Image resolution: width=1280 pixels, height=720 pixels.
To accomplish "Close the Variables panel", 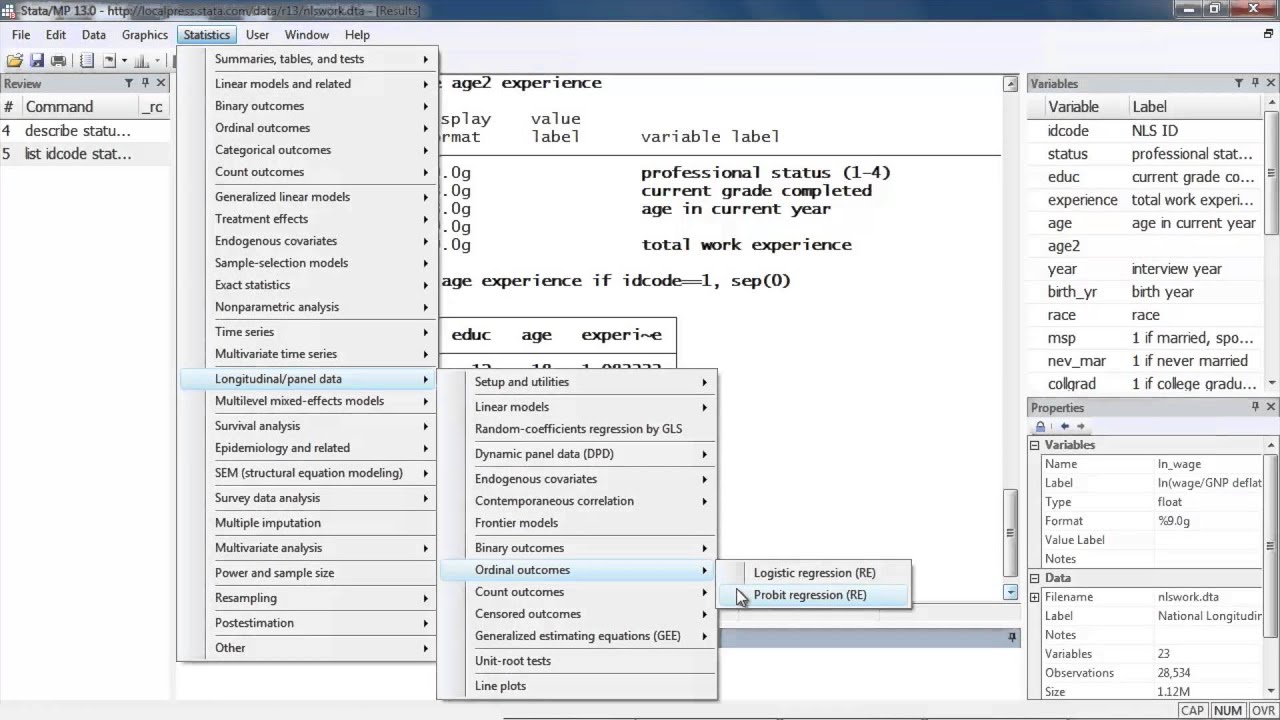I will pos(1271,84).
